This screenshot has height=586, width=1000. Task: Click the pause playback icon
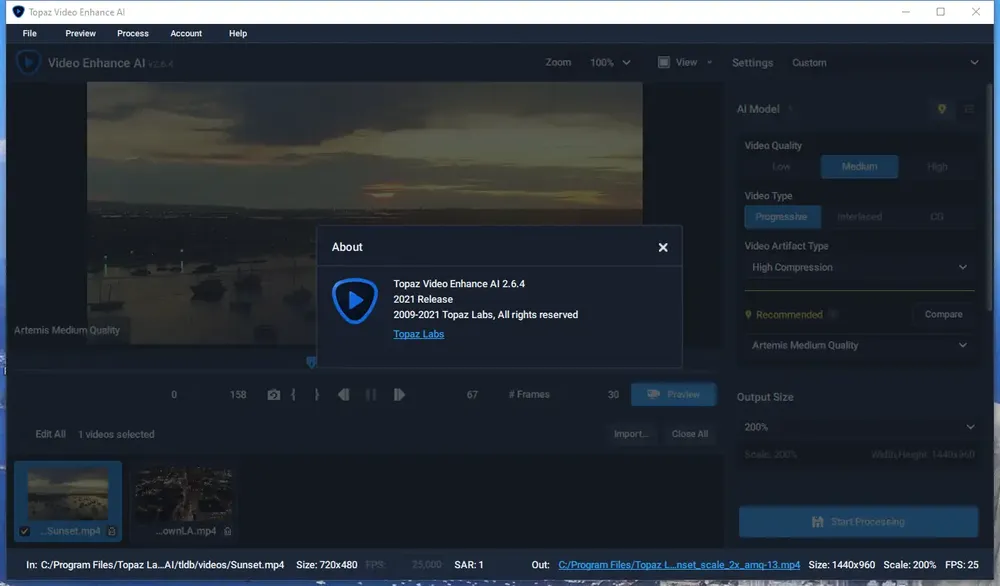(x=371, y=395)
